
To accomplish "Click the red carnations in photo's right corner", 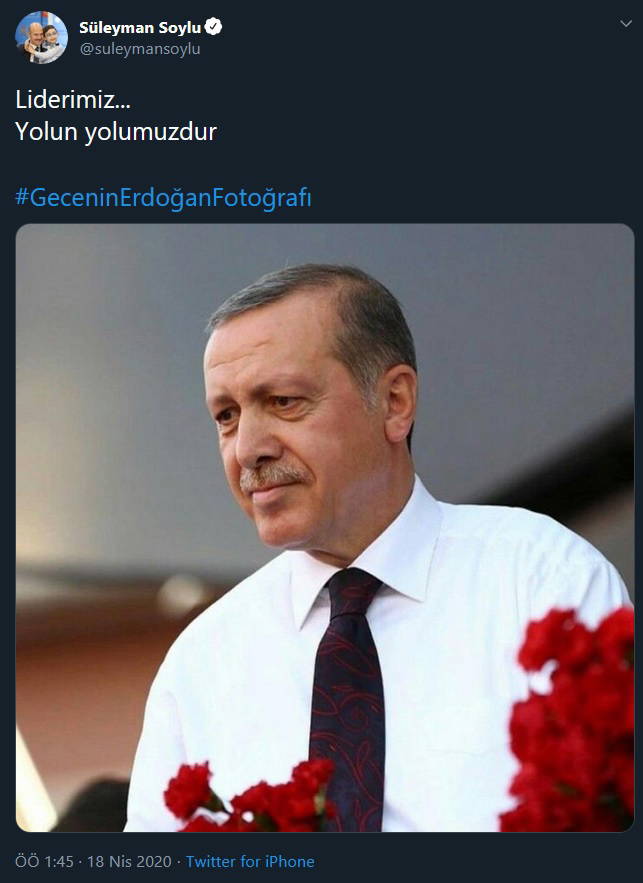I will [570, 721].
